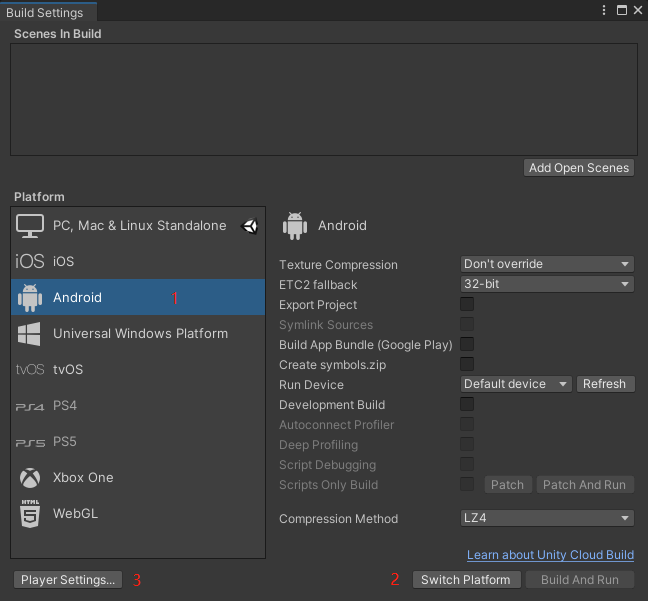648x601 pixels.
Task: Open the Run Device dropdown
Action: tap(516, 384)
